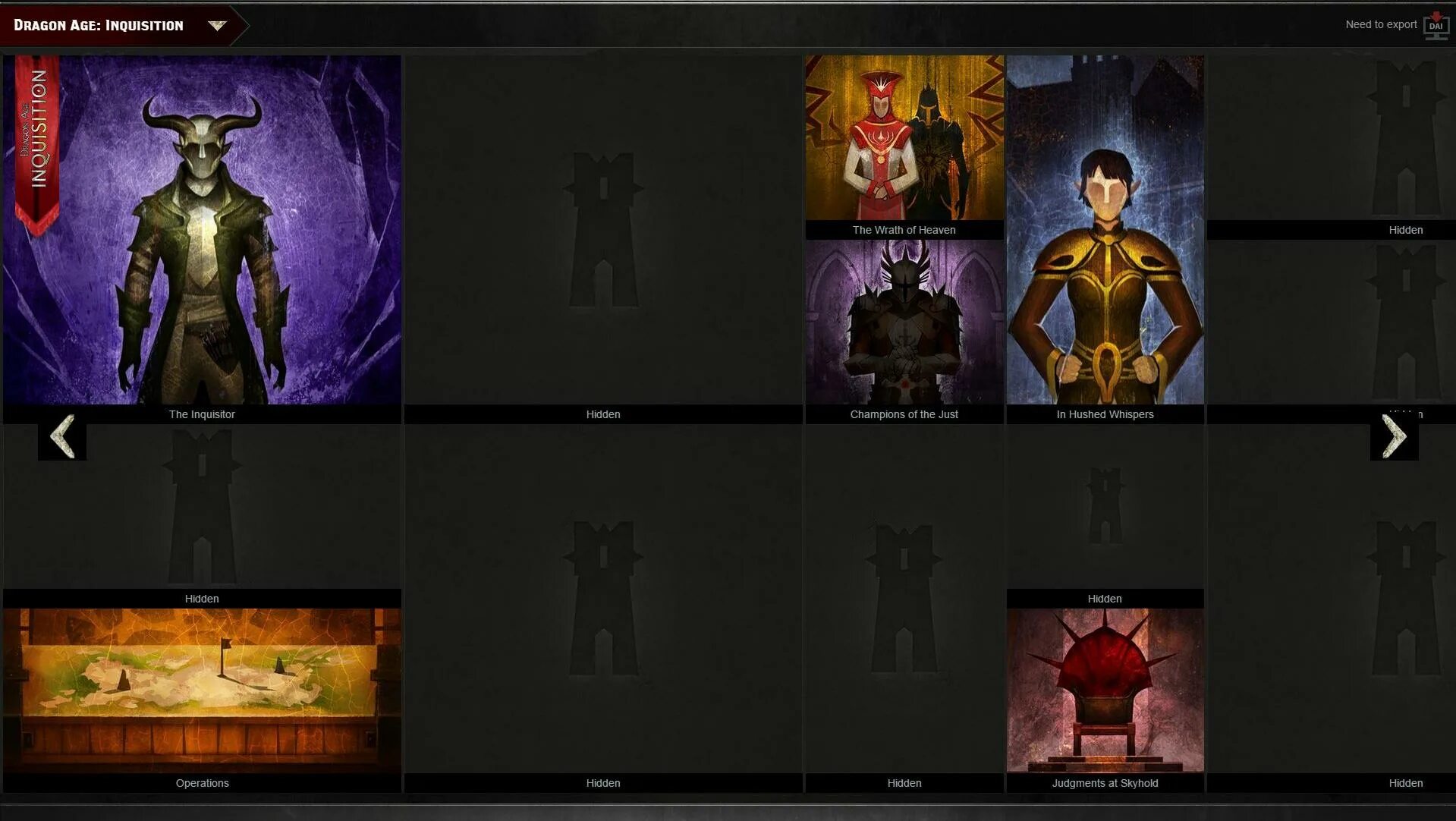Open Champions of the Just tile
1456x821 pixels.
(x=904, y=322)
